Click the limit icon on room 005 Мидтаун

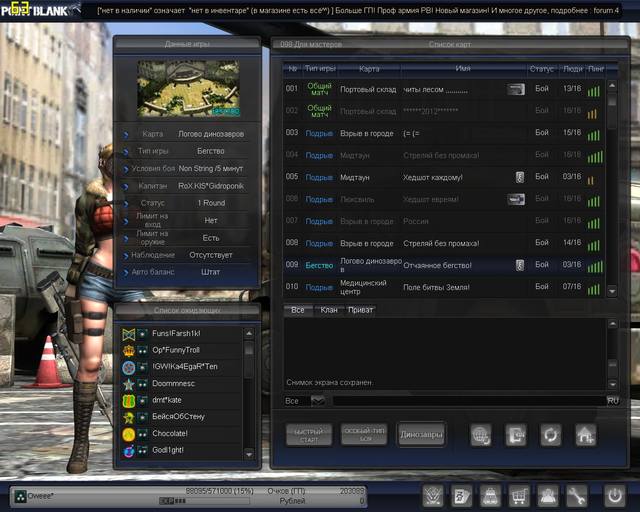(x=520, y=177)
